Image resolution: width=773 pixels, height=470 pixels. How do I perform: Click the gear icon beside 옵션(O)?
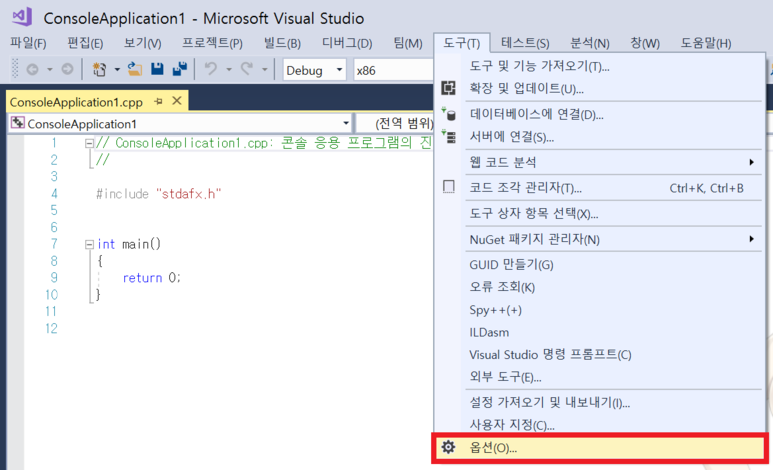tap(448, 447)
